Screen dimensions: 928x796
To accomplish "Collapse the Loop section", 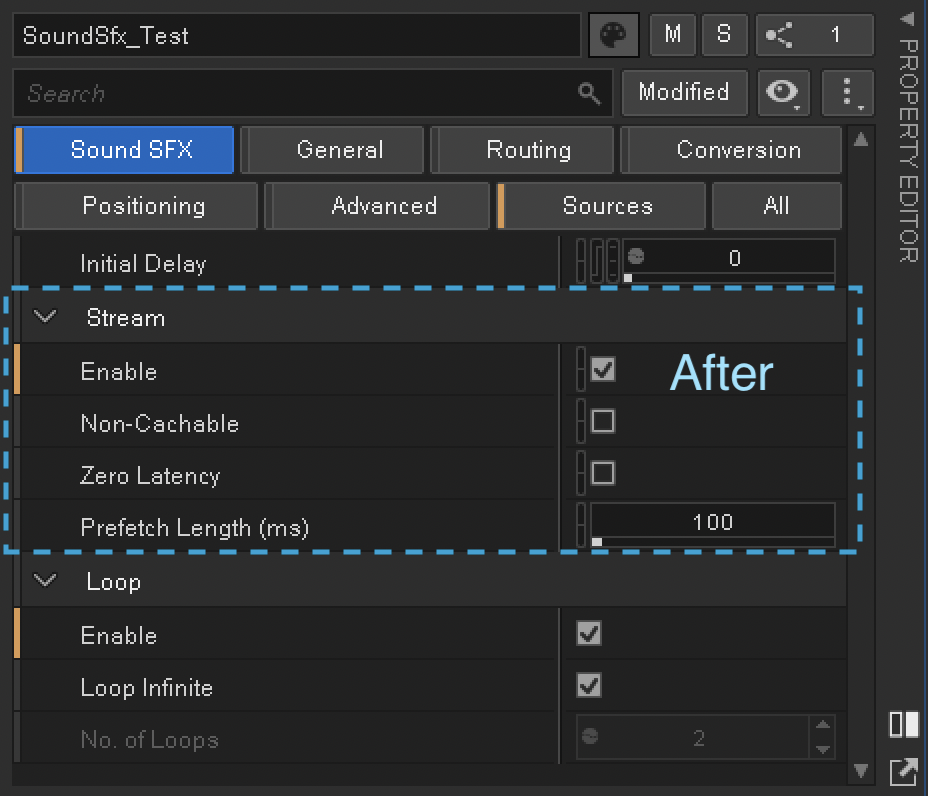I will tap(45, 582).
